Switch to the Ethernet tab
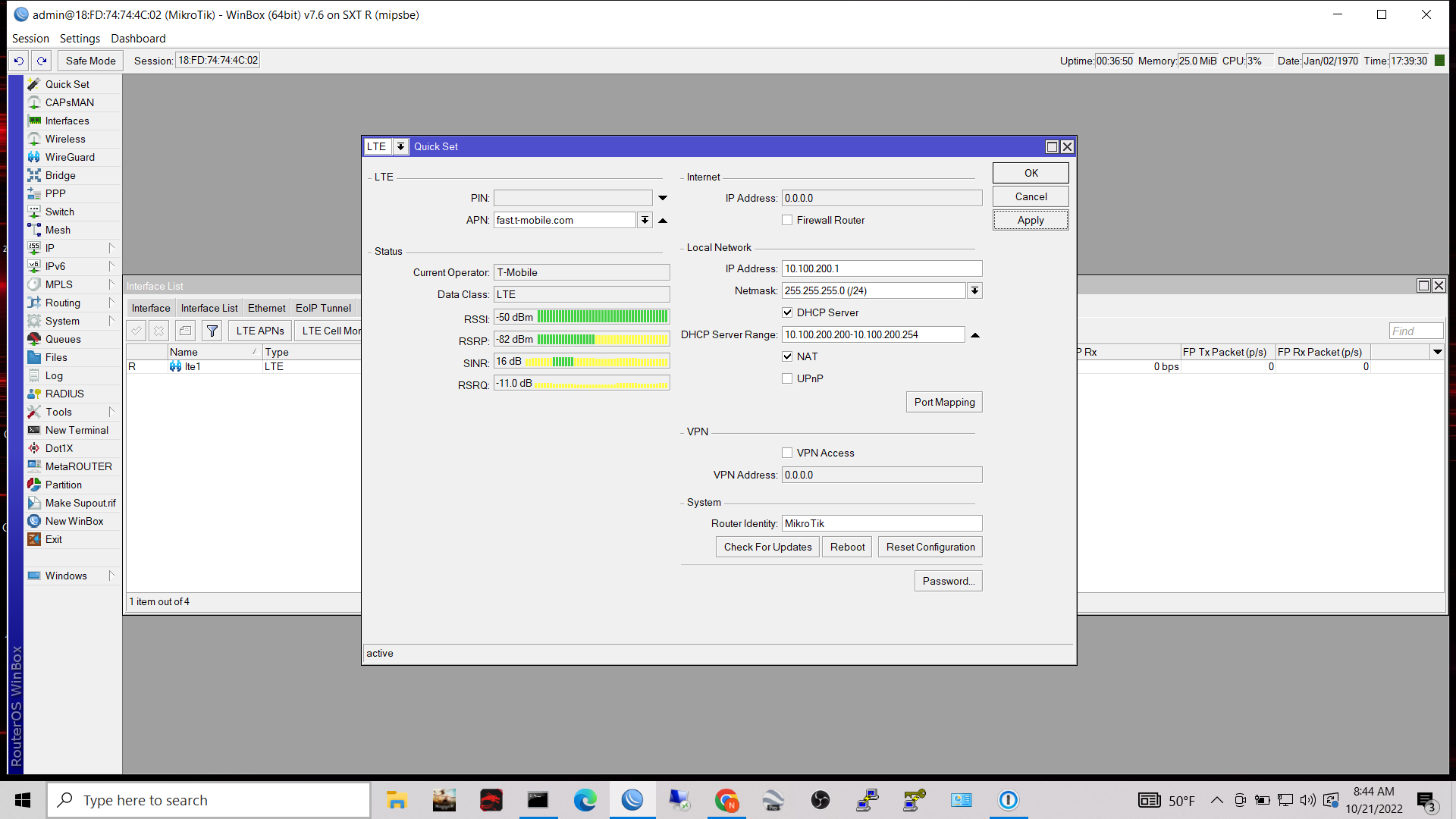1456x819 pixels. (x=266, y=308)
